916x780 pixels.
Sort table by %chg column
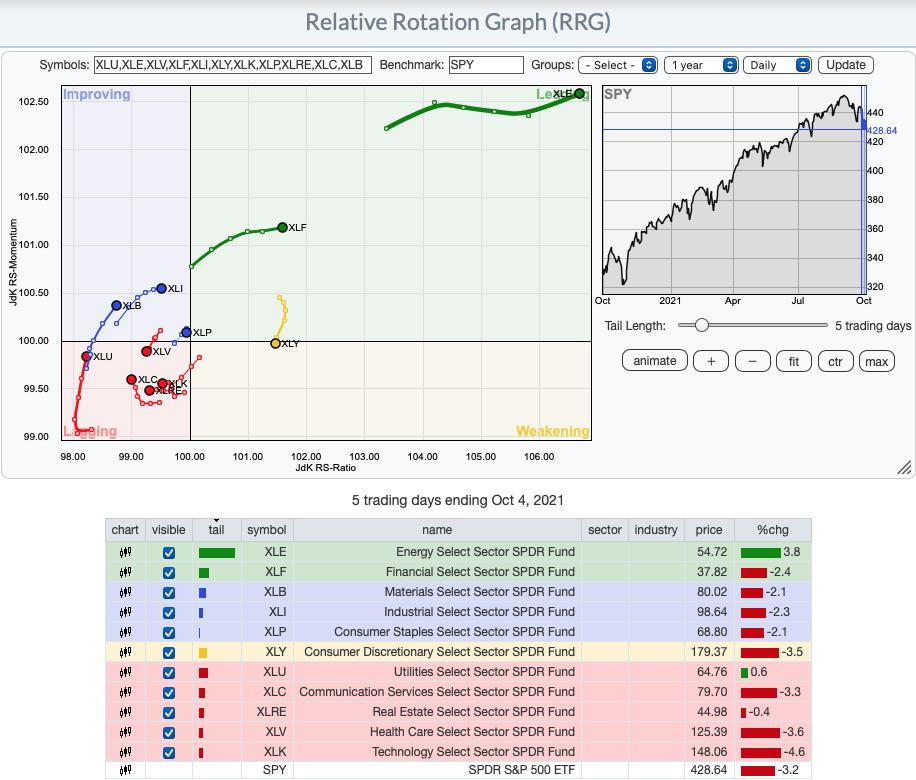point(772,530)
